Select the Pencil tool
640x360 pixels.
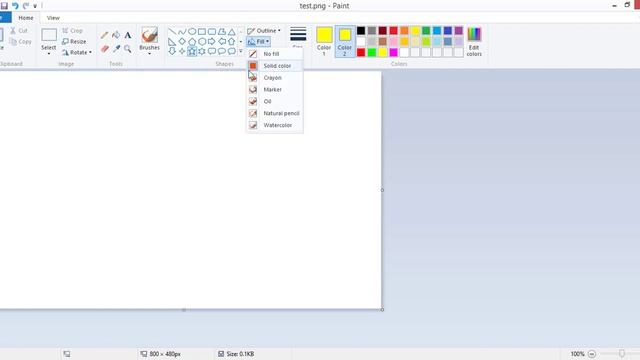[104, 35]
